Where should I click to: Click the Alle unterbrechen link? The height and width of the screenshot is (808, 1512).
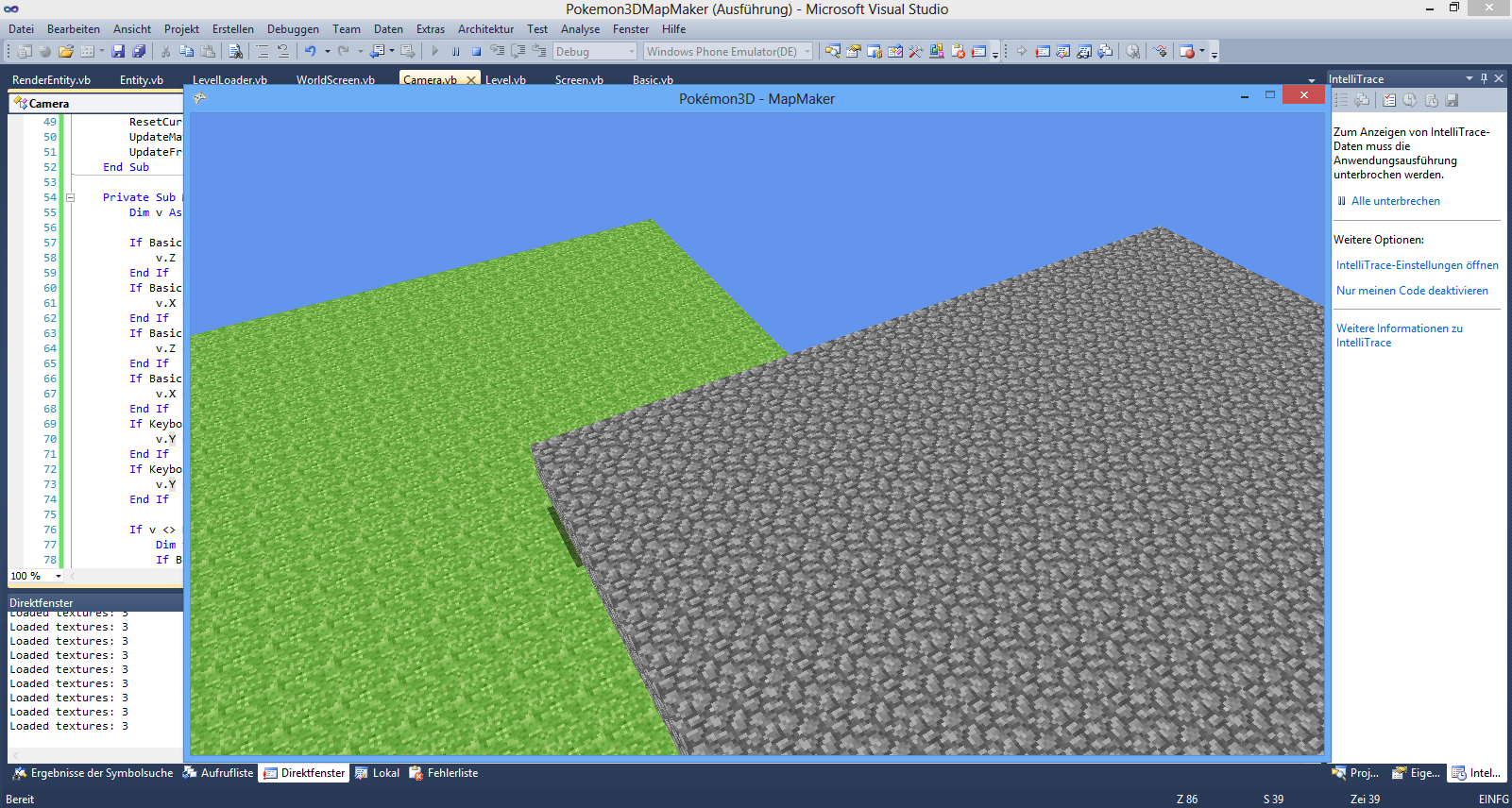click(x=1395, y=201)
